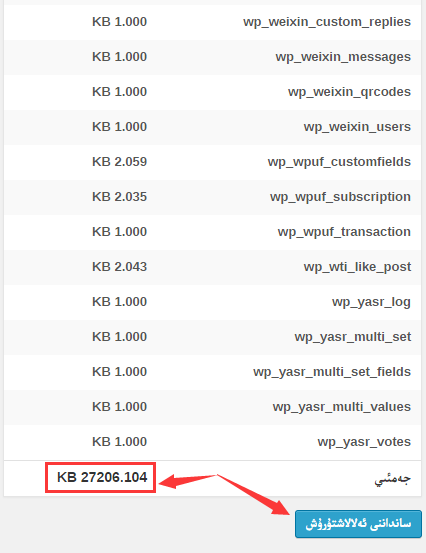
Task: Click the 2.035 KB size of wp_wpuf_subscription
Action: 119,196
